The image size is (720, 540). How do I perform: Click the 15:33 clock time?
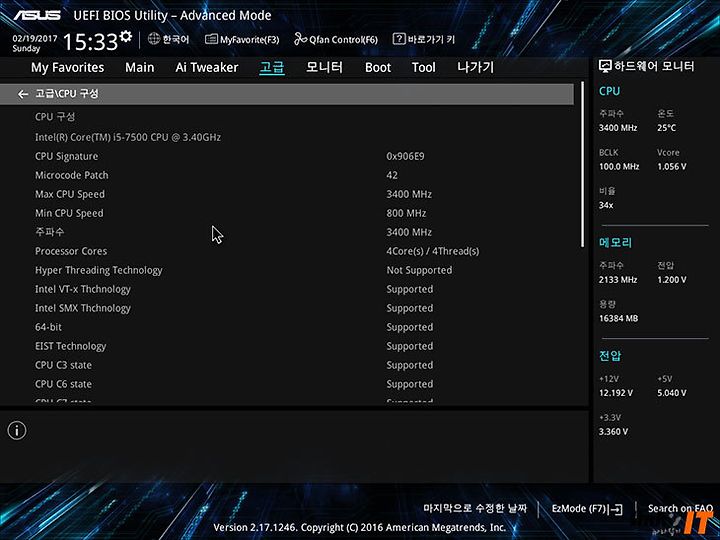90,42
